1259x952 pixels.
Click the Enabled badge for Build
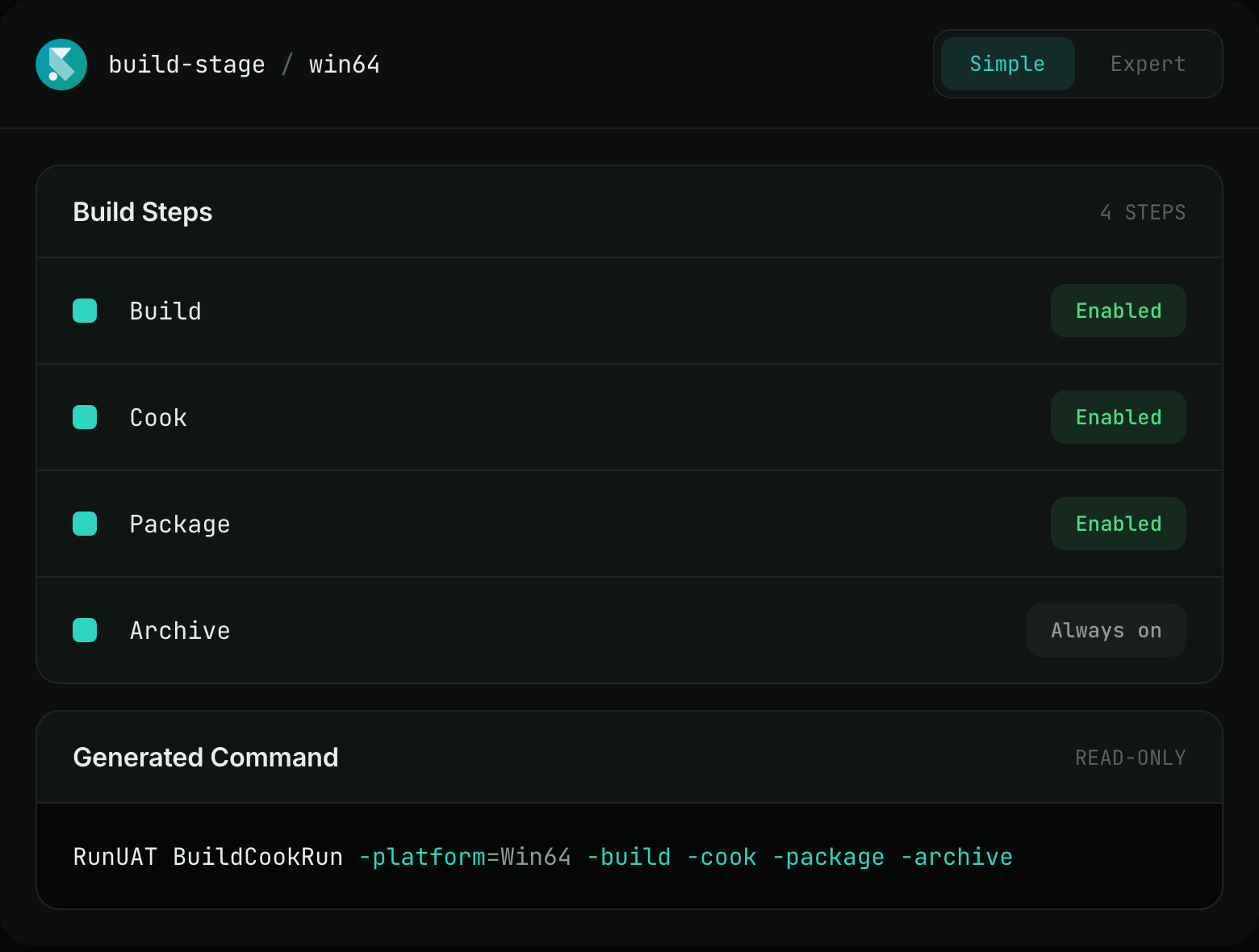click(1118, 311)
